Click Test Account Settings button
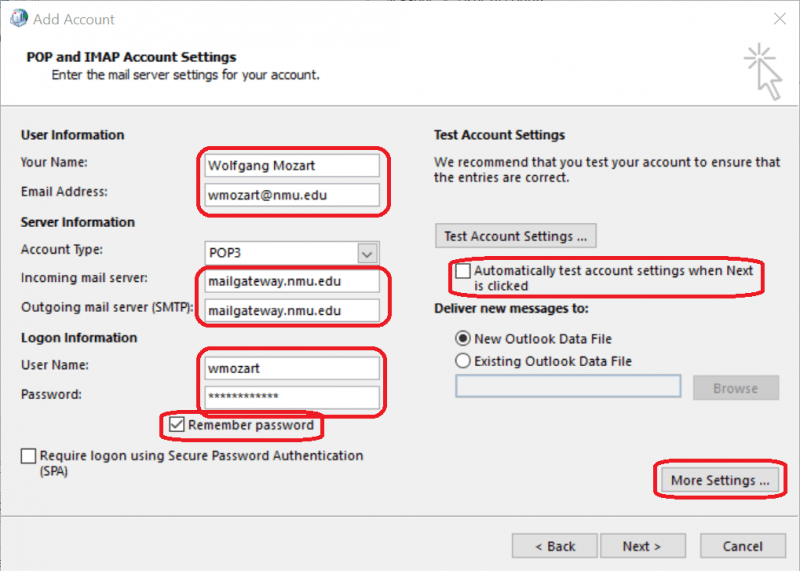Screen dimensions: 800x571 pos(515,236)
